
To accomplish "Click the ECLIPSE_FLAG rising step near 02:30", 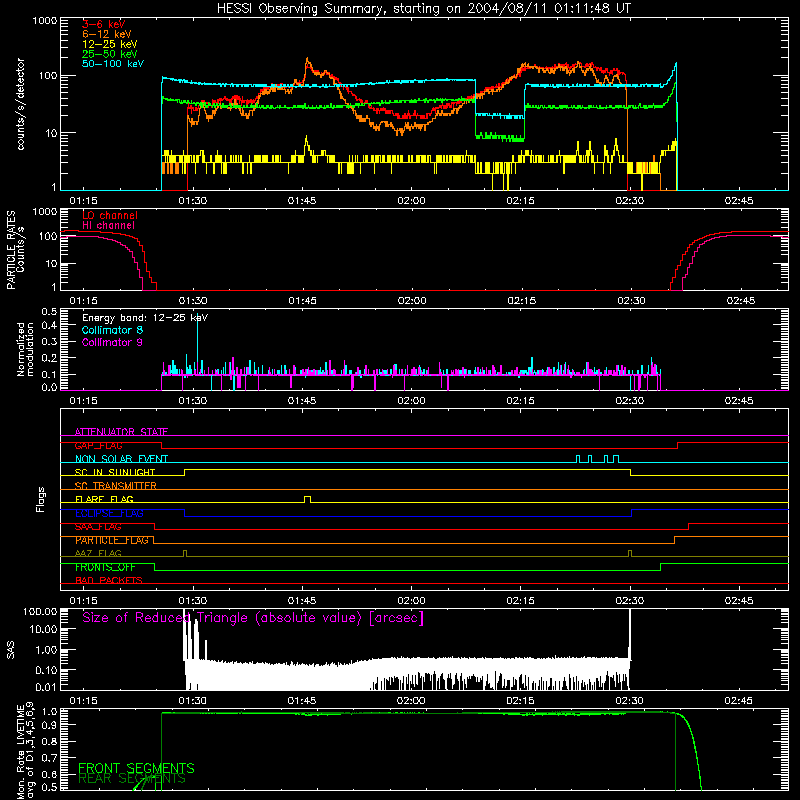I will pyautogui.click(x=632, y=513).
